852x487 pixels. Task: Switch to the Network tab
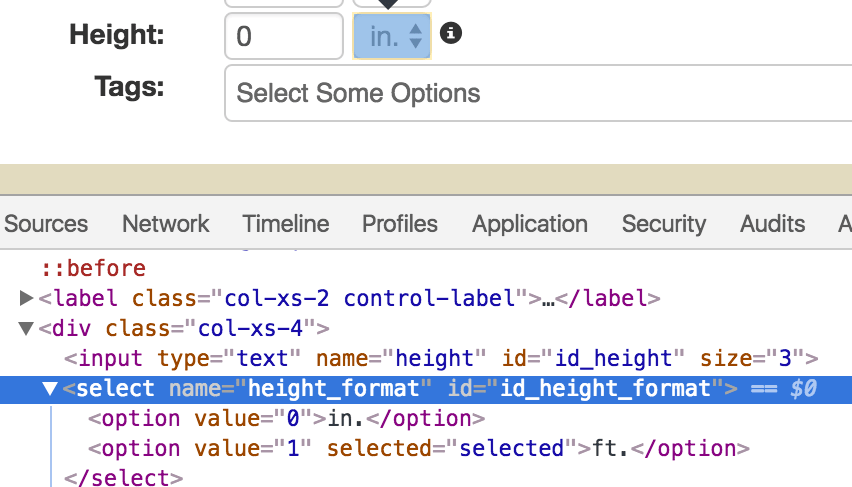(x=166, y=224)
